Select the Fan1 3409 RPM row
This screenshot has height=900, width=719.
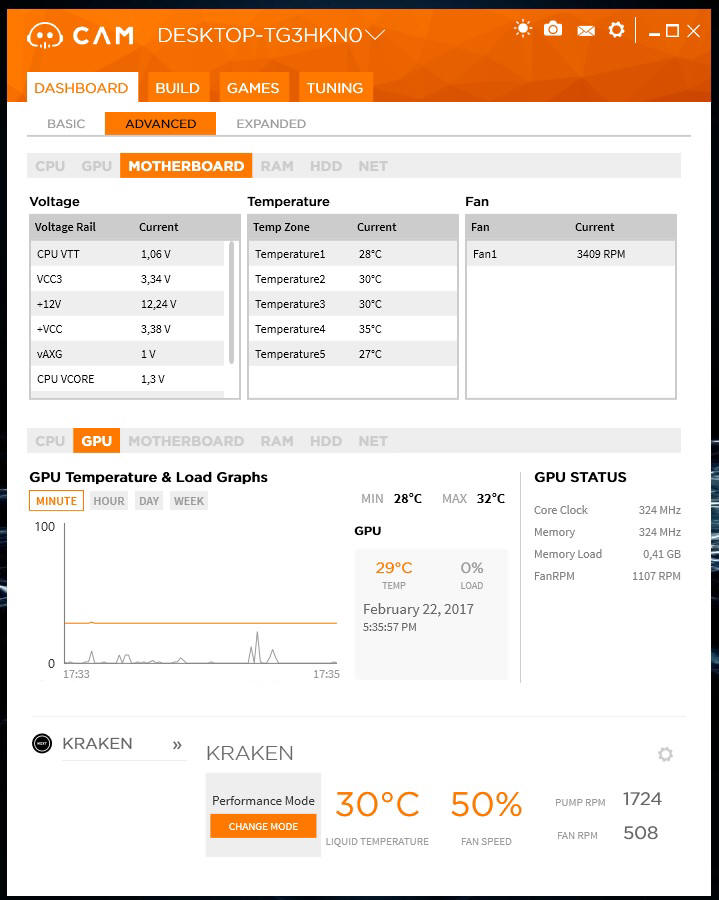coord(571,254)
